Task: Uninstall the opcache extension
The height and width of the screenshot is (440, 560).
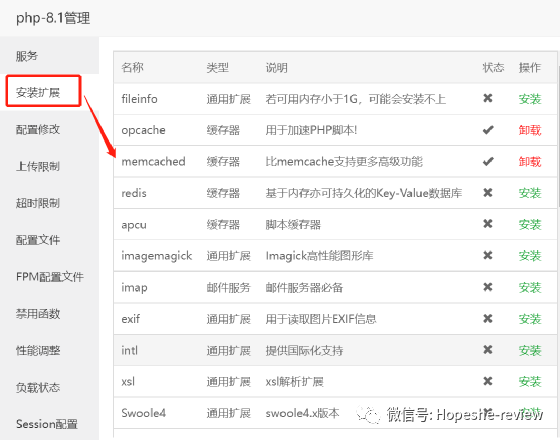Action: pyautogui.click(x=530, y=130)
